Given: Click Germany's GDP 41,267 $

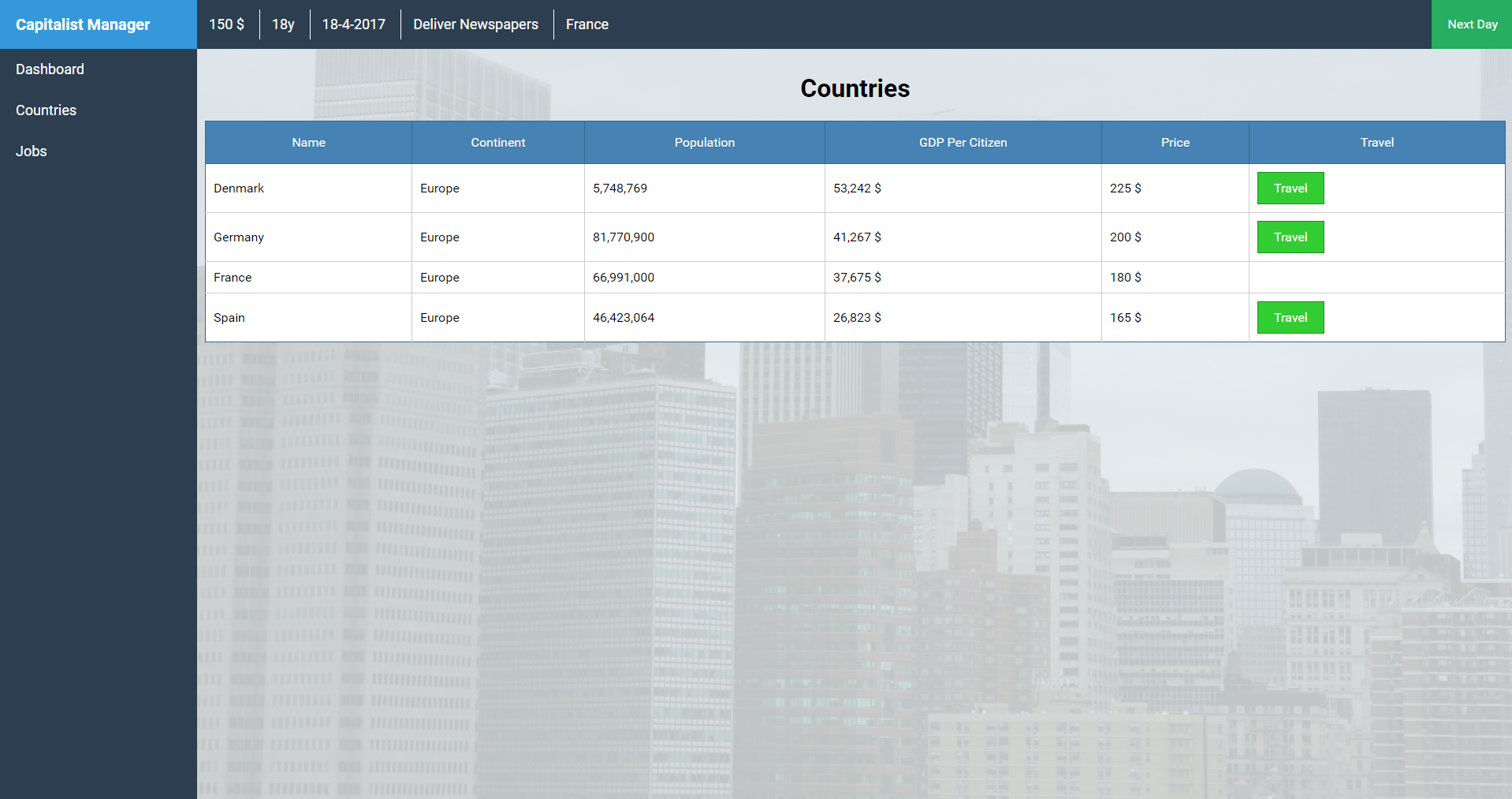Looking at the screenshot, I should [858, 237].
